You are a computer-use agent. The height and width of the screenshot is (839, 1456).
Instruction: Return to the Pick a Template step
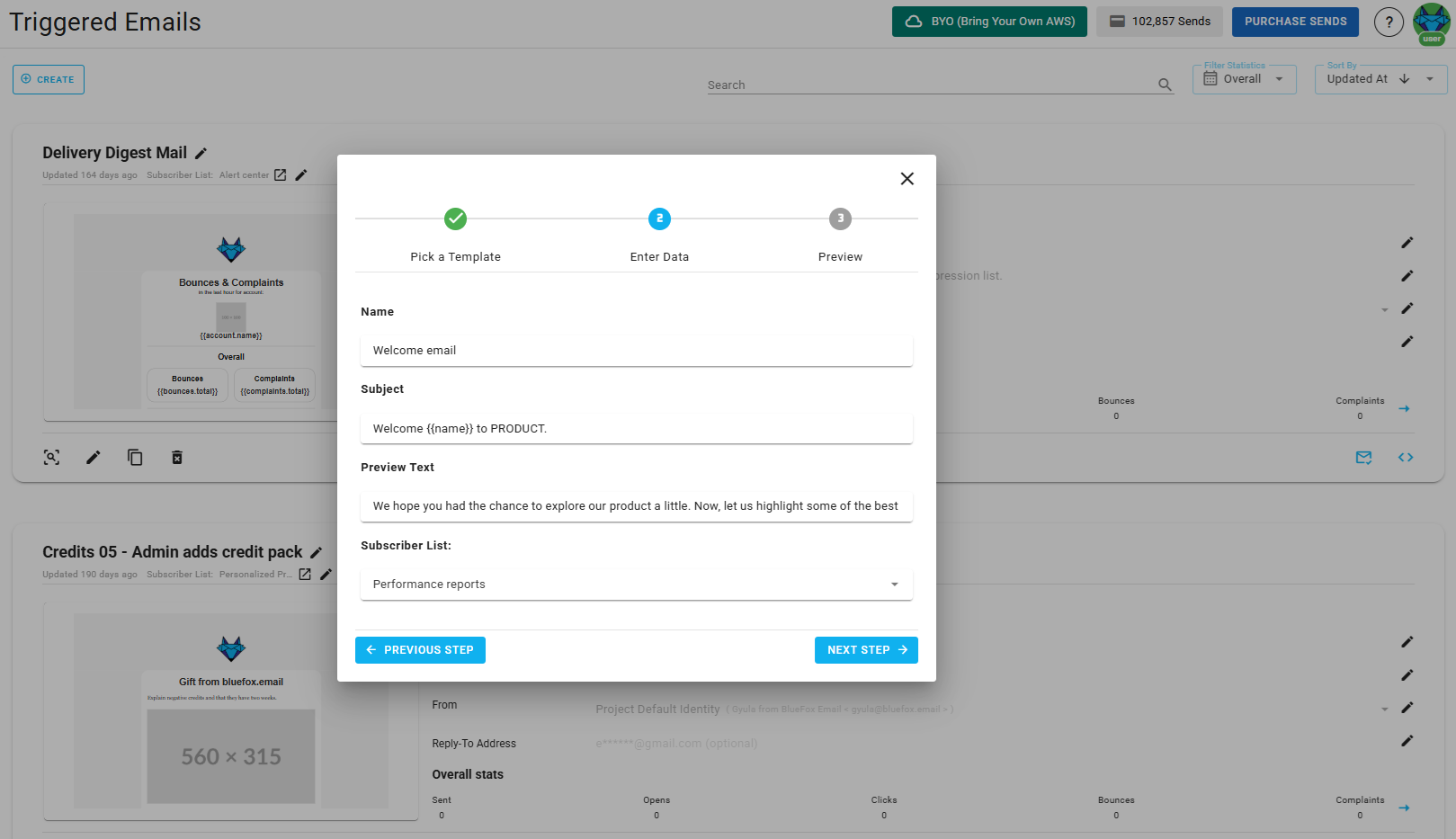pyautogui.click(x=455, y=219)
